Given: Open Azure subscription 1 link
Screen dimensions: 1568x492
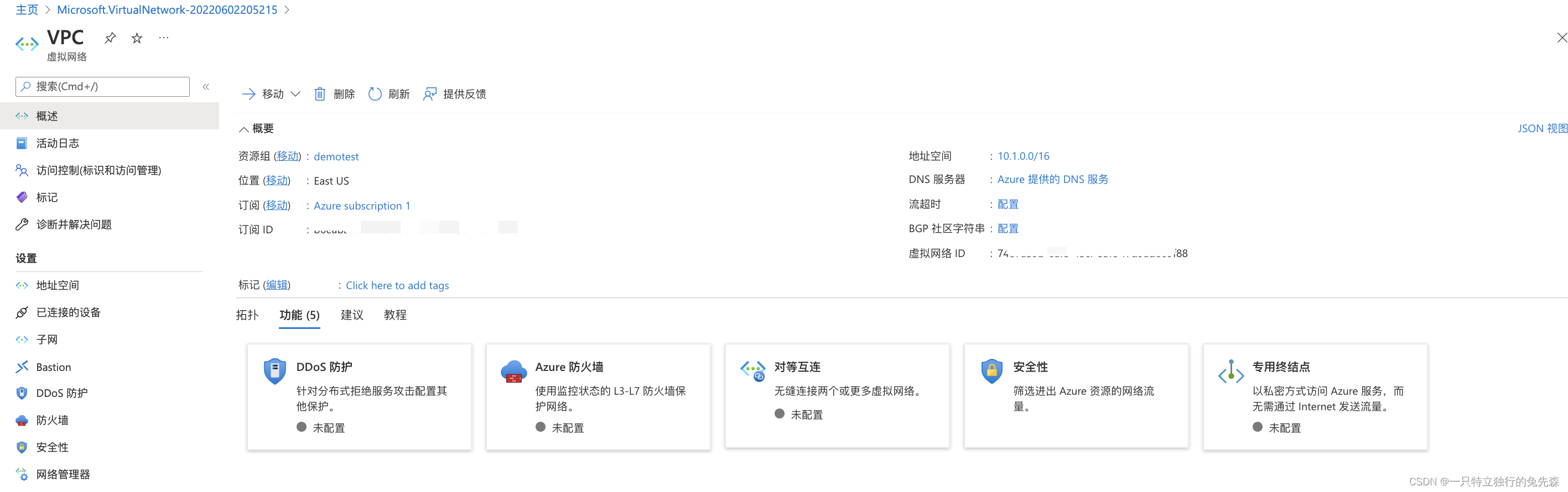Looking at the screenshot, I should [361, 206].
